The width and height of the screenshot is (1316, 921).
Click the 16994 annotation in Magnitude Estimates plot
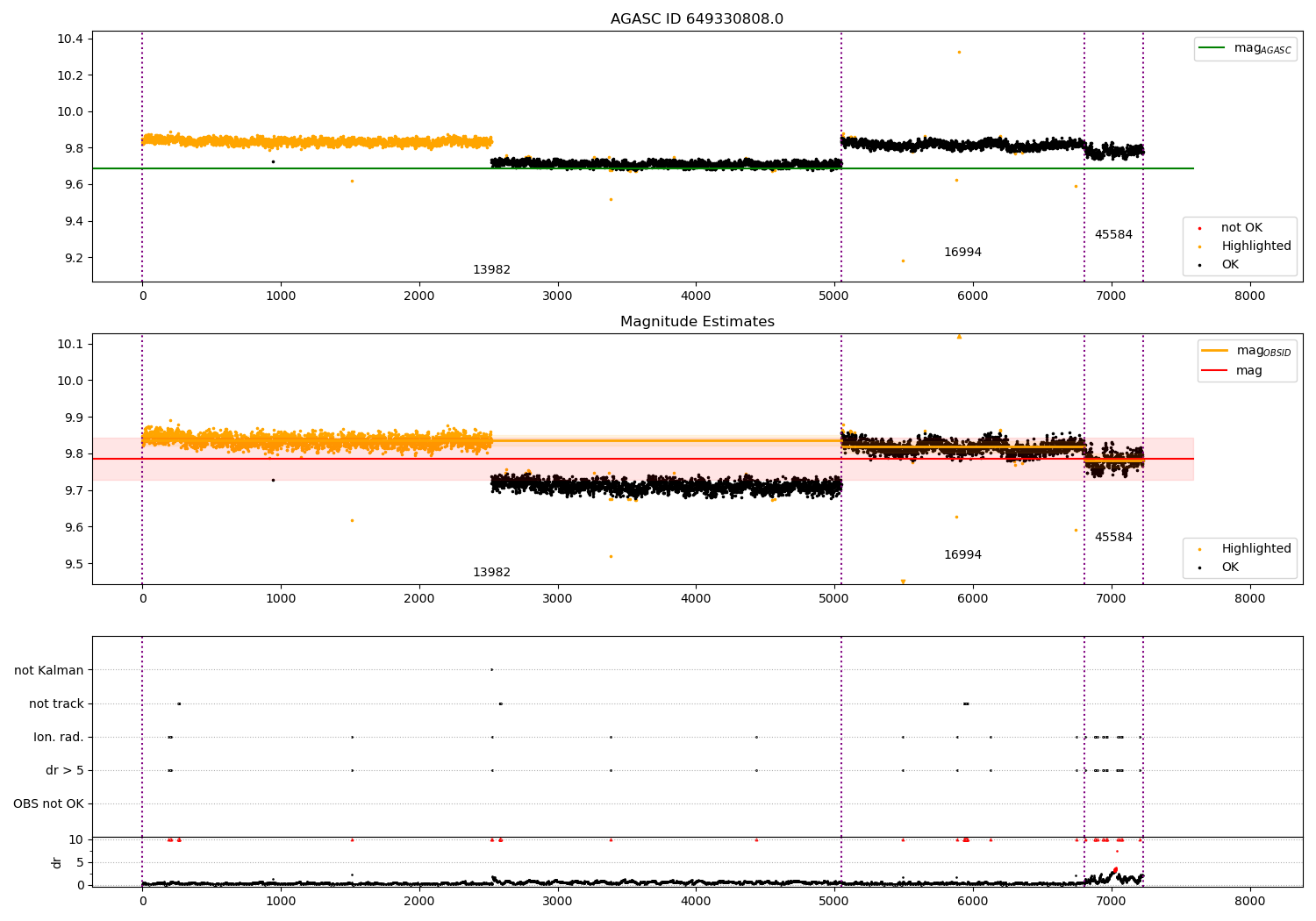[x=962, y=555]
